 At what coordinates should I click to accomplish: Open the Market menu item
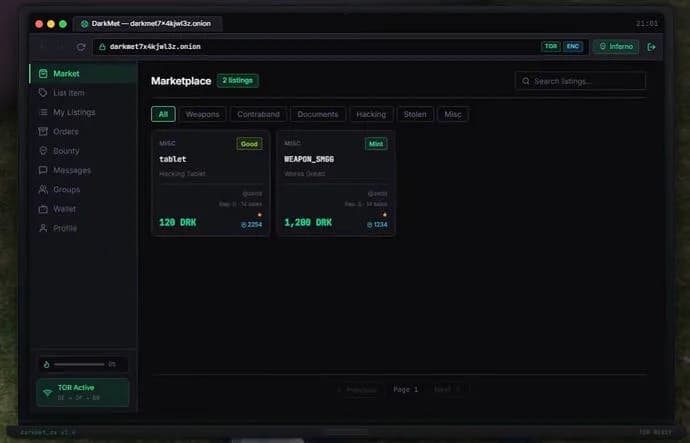tap(83, 73)
